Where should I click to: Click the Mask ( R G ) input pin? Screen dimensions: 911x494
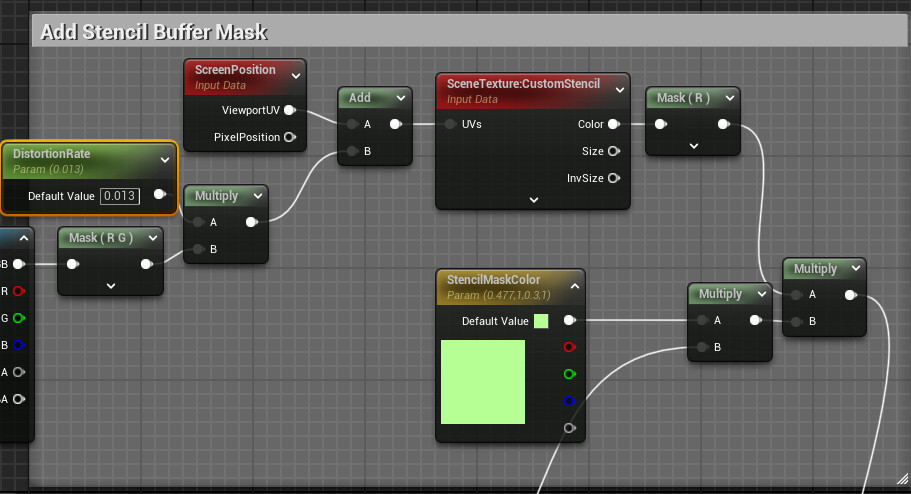[x=72, y=264]
